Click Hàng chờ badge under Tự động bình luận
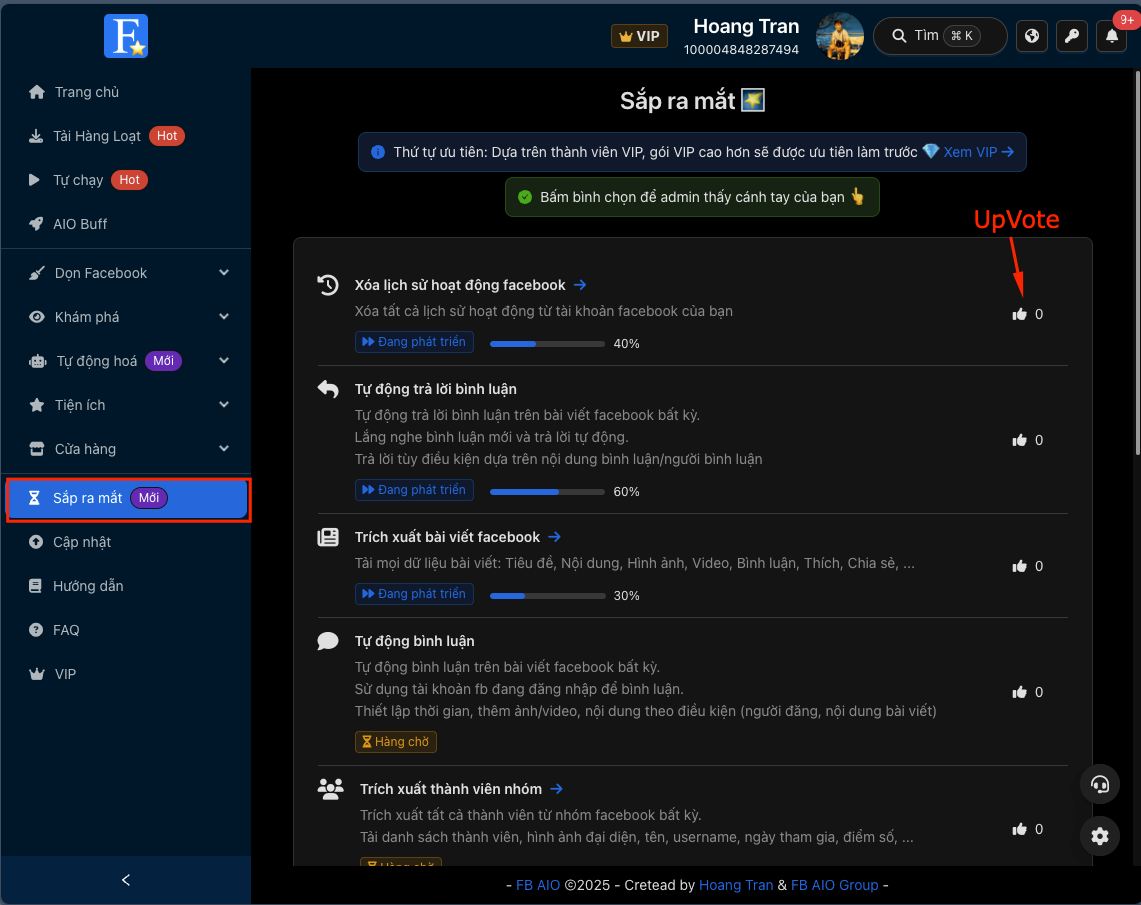 [x=396, y=742]
